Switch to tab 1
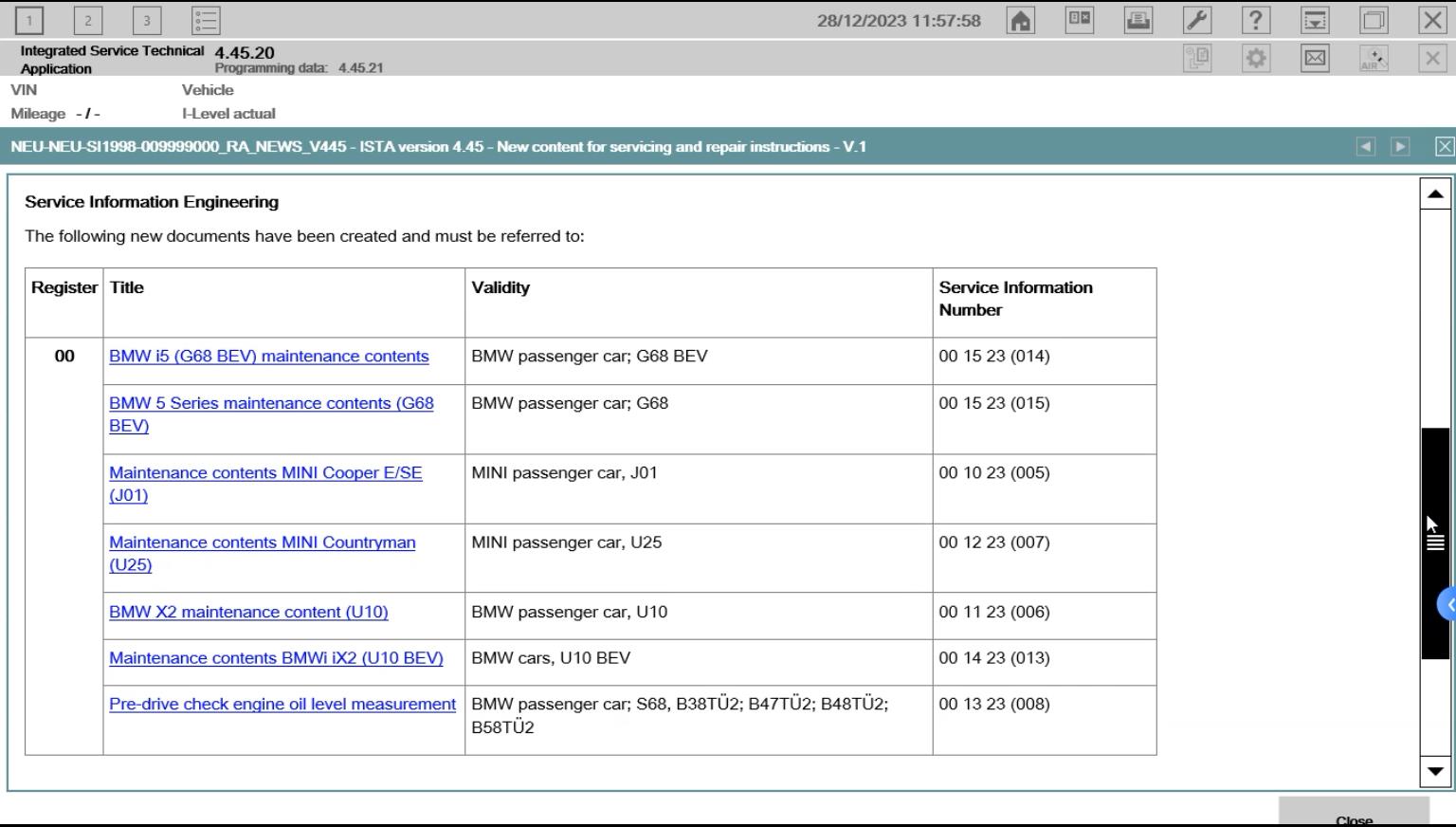The image size is (1456, 827). [29, 20]
